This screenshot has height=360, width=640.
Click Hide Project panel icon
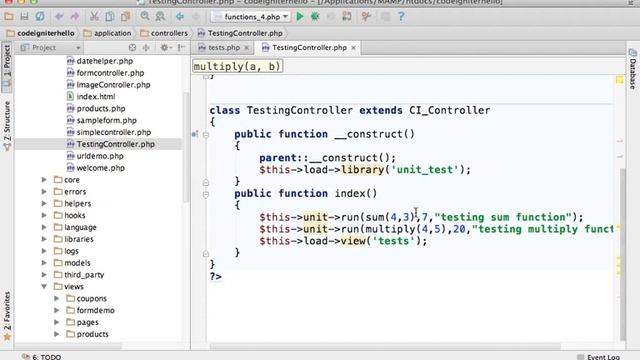181,48
